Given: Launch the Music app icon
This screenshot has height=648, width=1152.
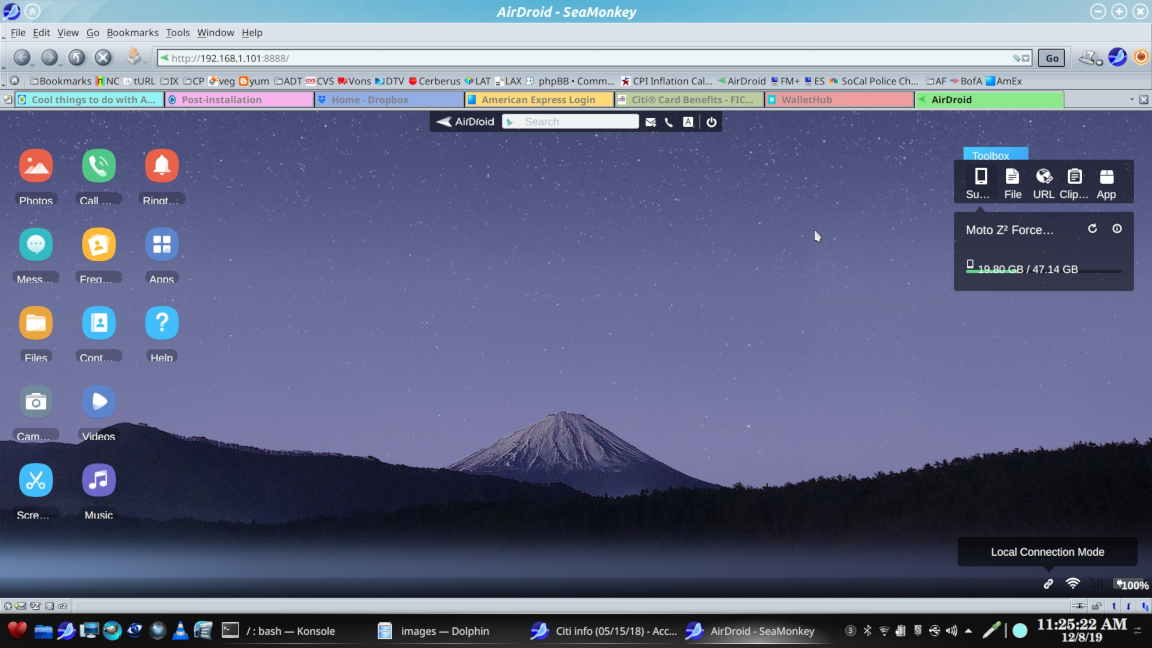Looking at the screenshot, I should point(98,481).
